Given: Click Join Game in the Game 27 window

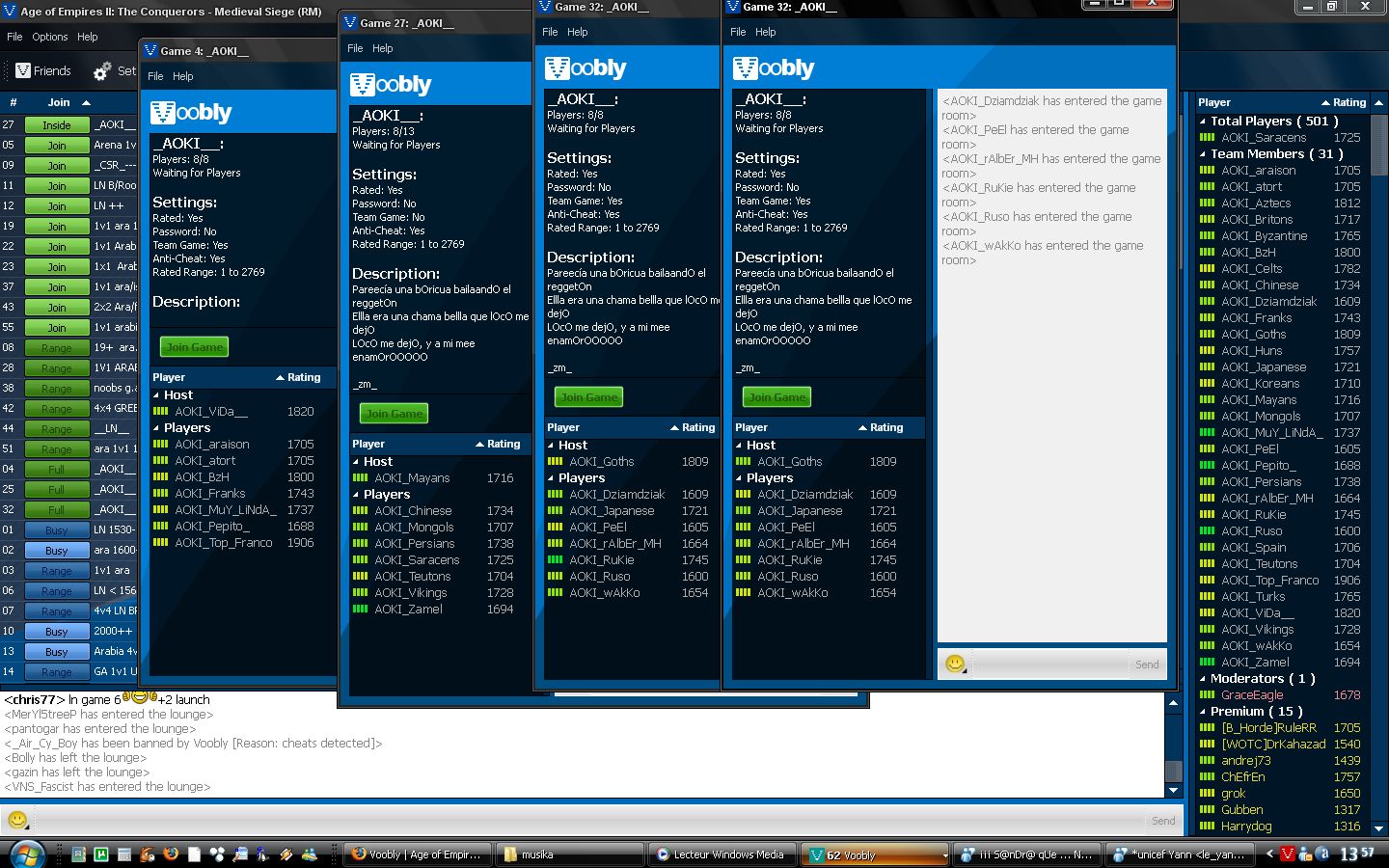Looking at the screenshot, I should point(394,414).
